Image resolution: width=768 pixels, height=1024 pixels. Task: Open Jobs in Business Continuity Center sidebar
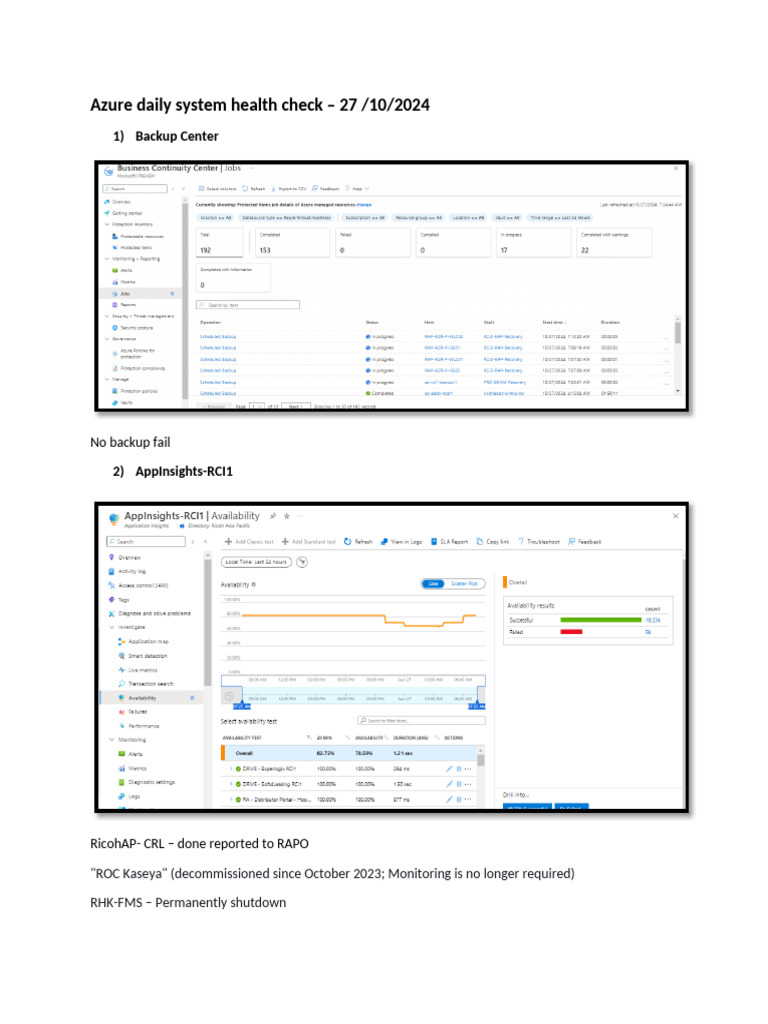point(125,294)
